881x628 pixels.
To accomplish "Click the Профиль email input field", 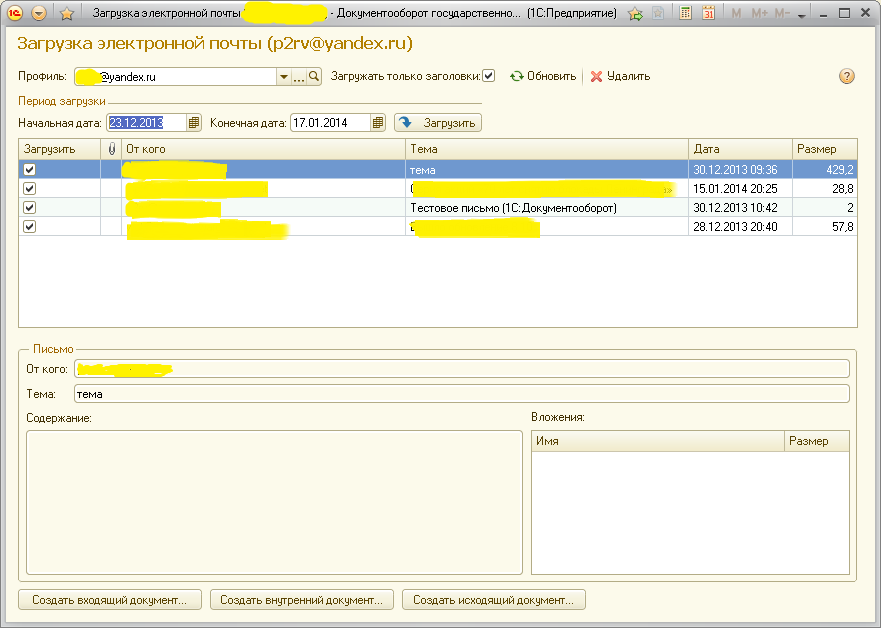I will tap(175, 77).
